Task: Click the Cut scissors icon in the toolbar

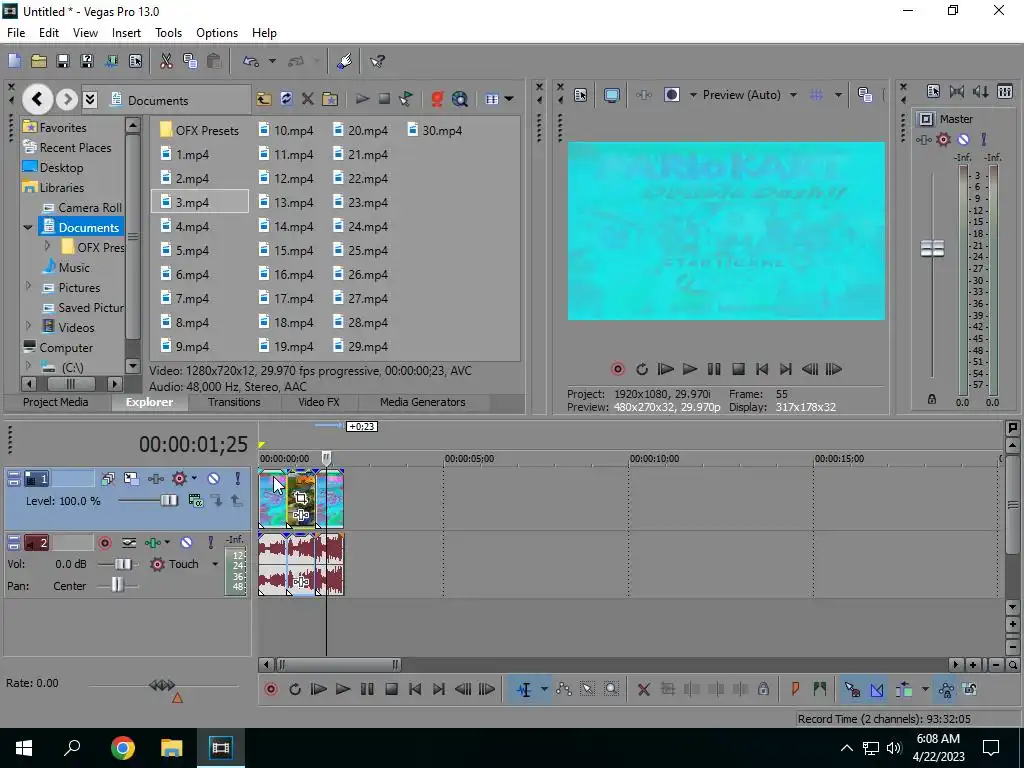Action: click(x=166, y=61)
